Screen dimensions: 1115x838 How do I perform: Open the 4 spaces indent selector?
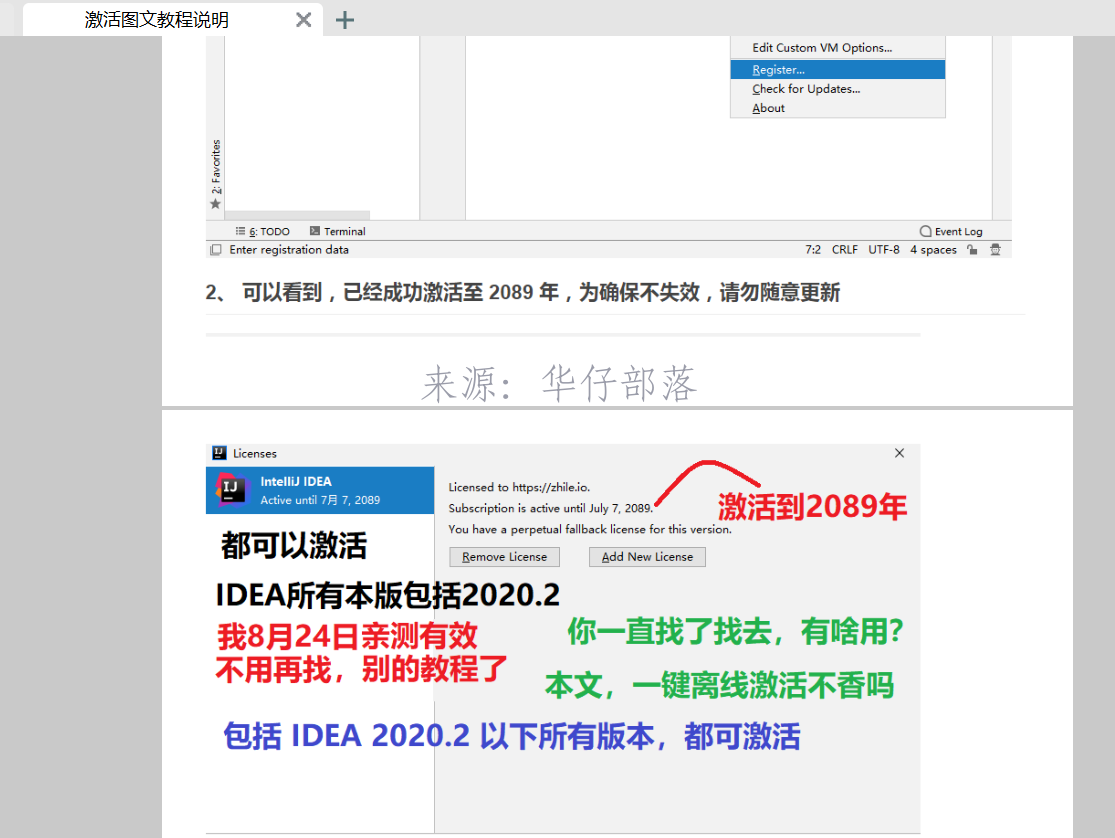(x=933, y=250)
